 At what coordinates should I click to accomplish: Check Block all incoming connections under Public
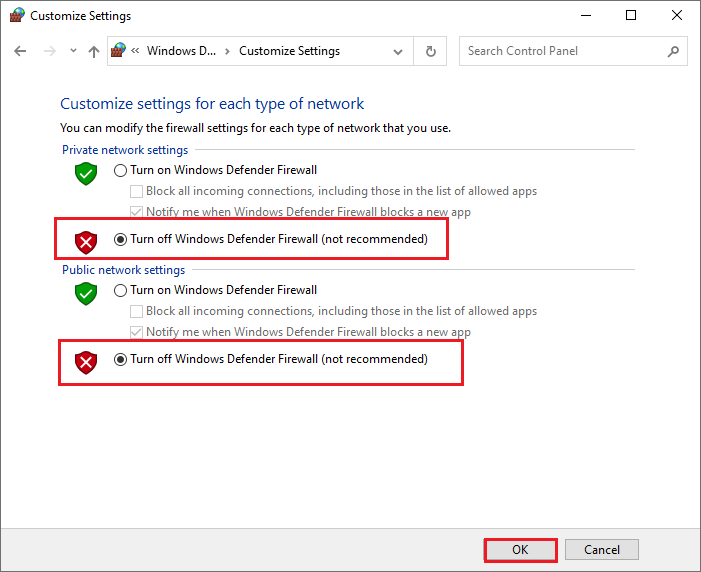pos(136,311)
